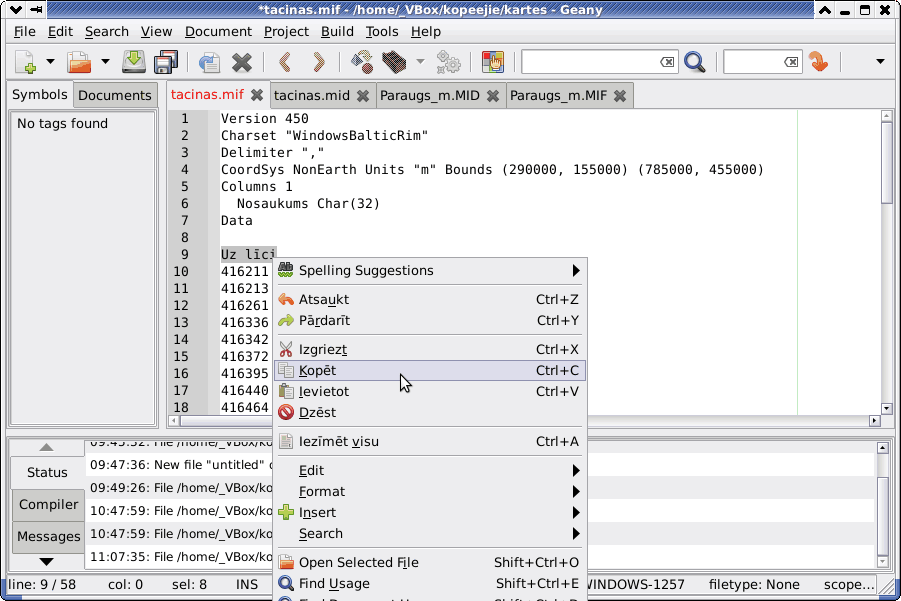Viewport: 901px width, 601px height.
Task: Switch to the Messages tab
Action: pos(48,537)
